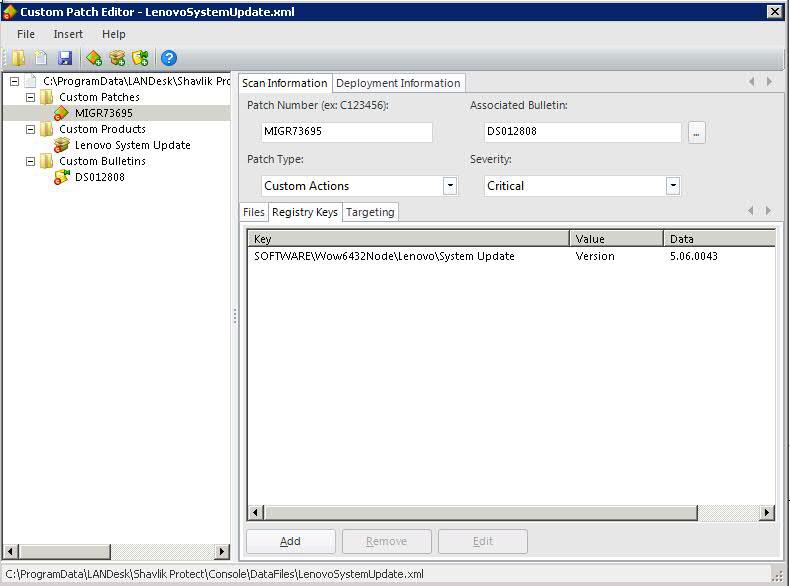Switch to Deployment Information tab
The image size is (790, 586).
pos(398,83)
